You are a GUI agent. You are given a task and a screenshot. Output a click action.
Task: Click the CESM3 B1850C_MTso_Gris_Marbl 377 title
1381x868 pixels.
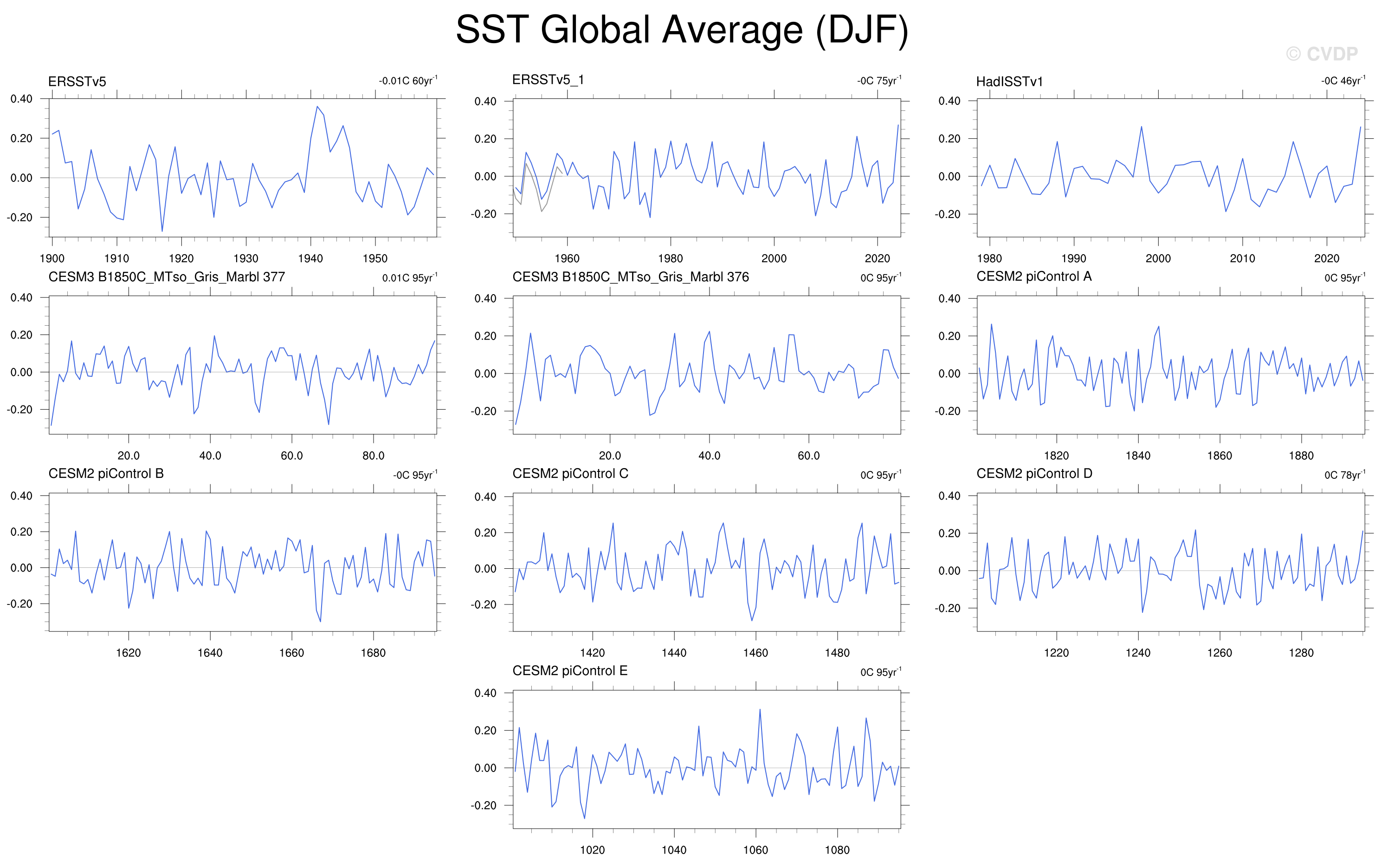click(166, 277)
